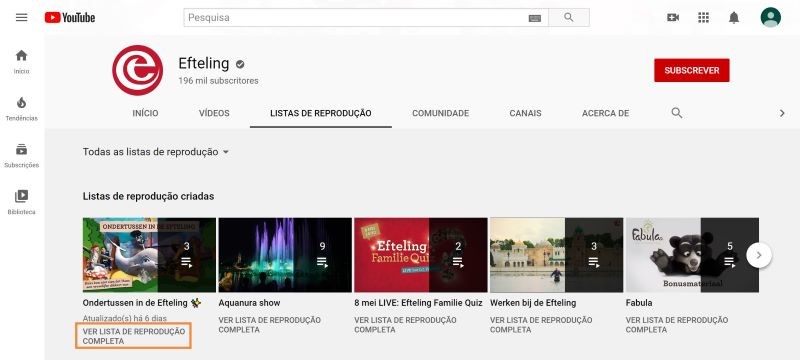Open Biblioteca in the sidebar
This screenshot has width=800, height=360.
pyautogui.click(x=21, y=202)
